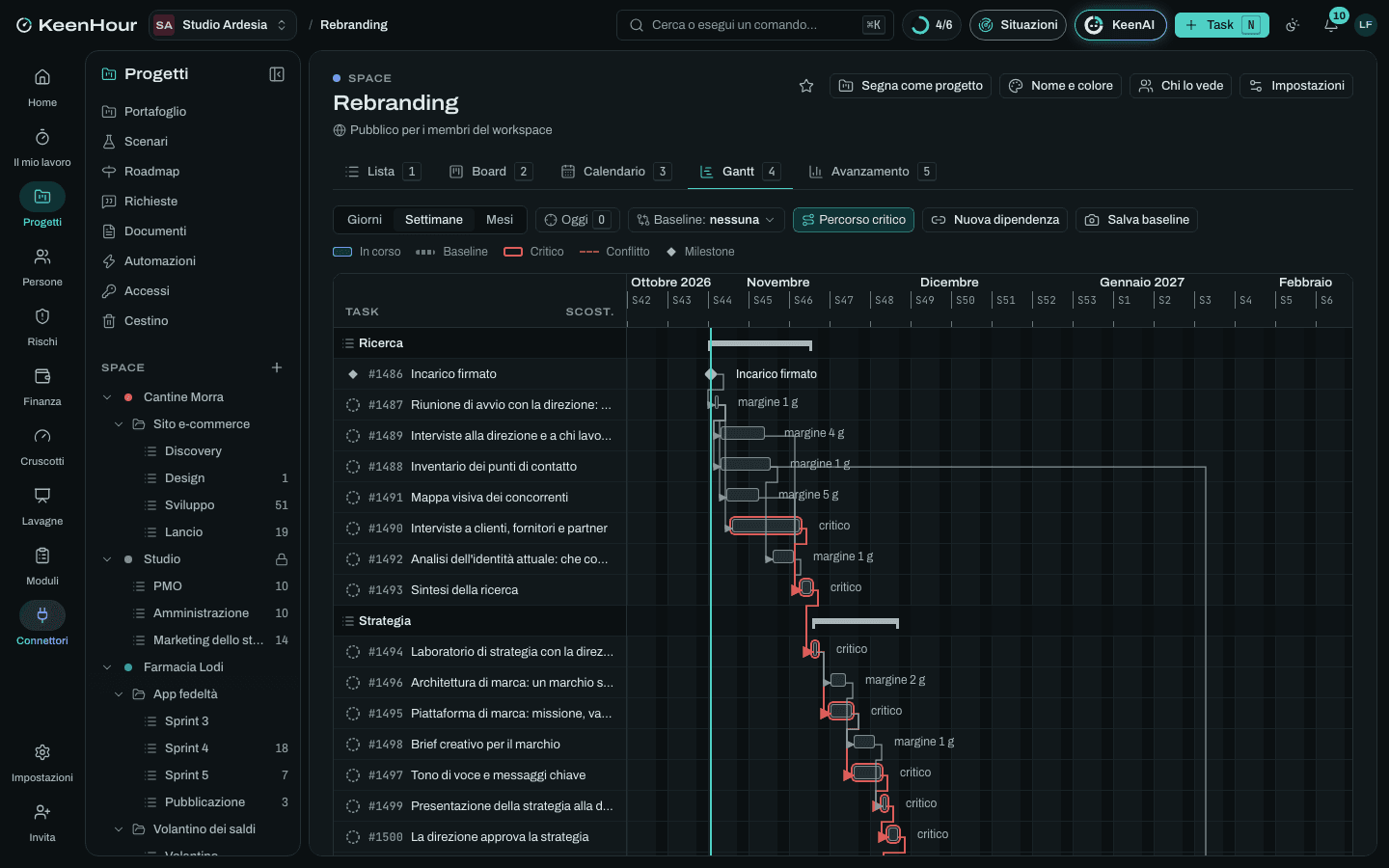Create a new Task button
Image resolution: width=1389 pixels, height=868 pixels.
pos(1221,25)
